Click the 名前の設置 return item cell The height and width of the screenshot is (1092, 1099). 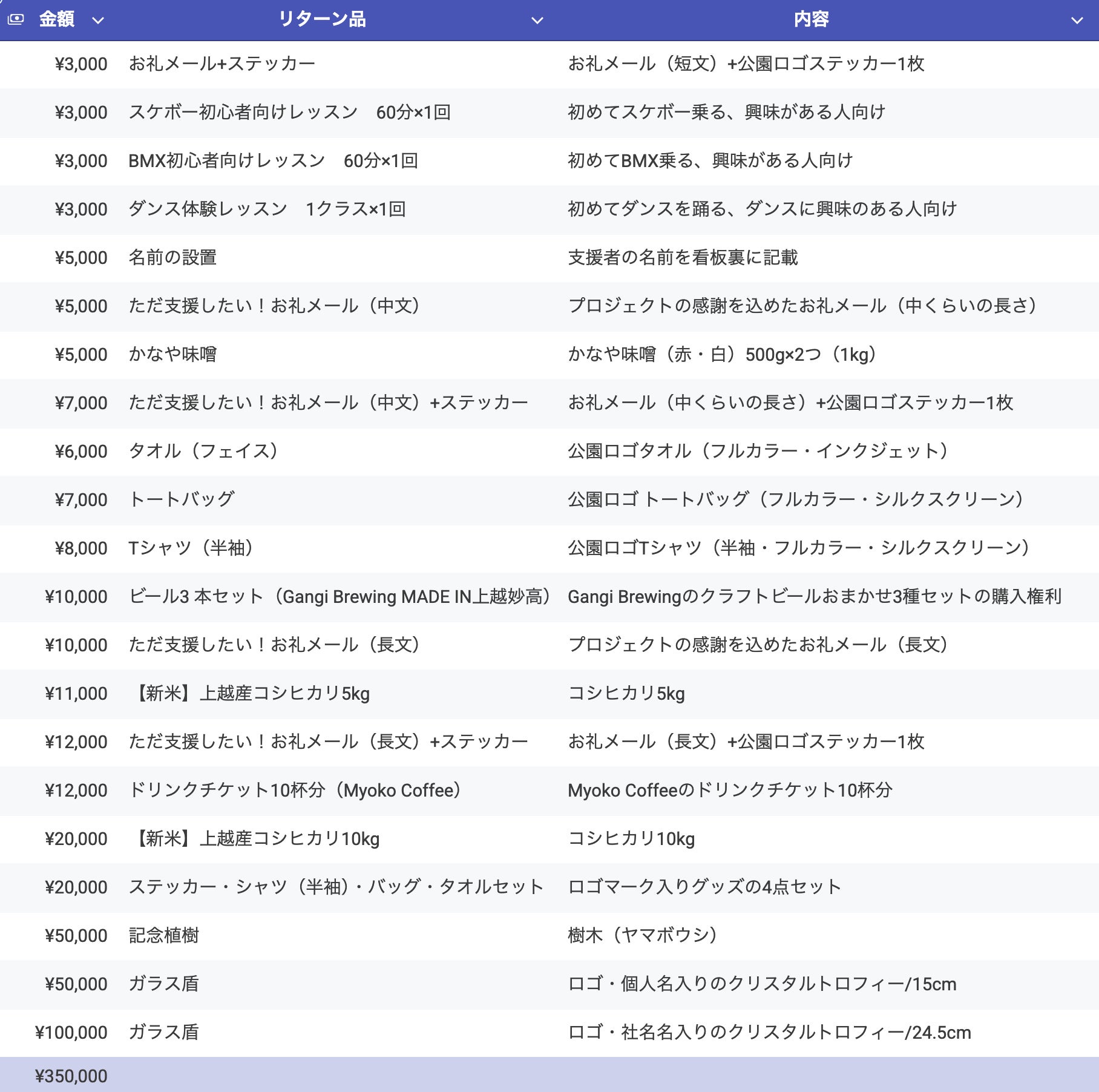click(x=173, y=257)
